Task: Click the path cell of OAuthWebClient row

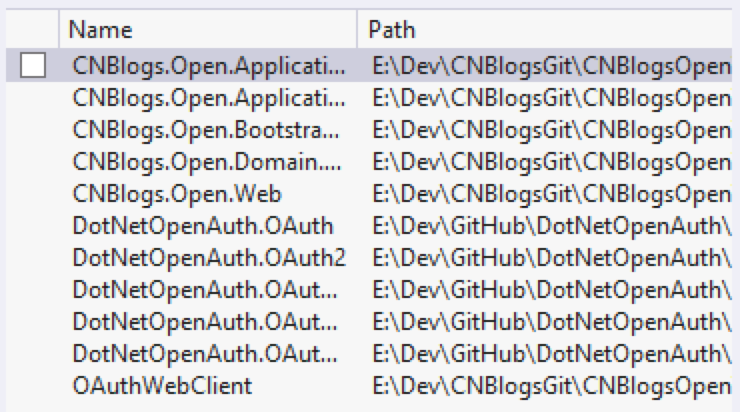Action: click(552, 386)
